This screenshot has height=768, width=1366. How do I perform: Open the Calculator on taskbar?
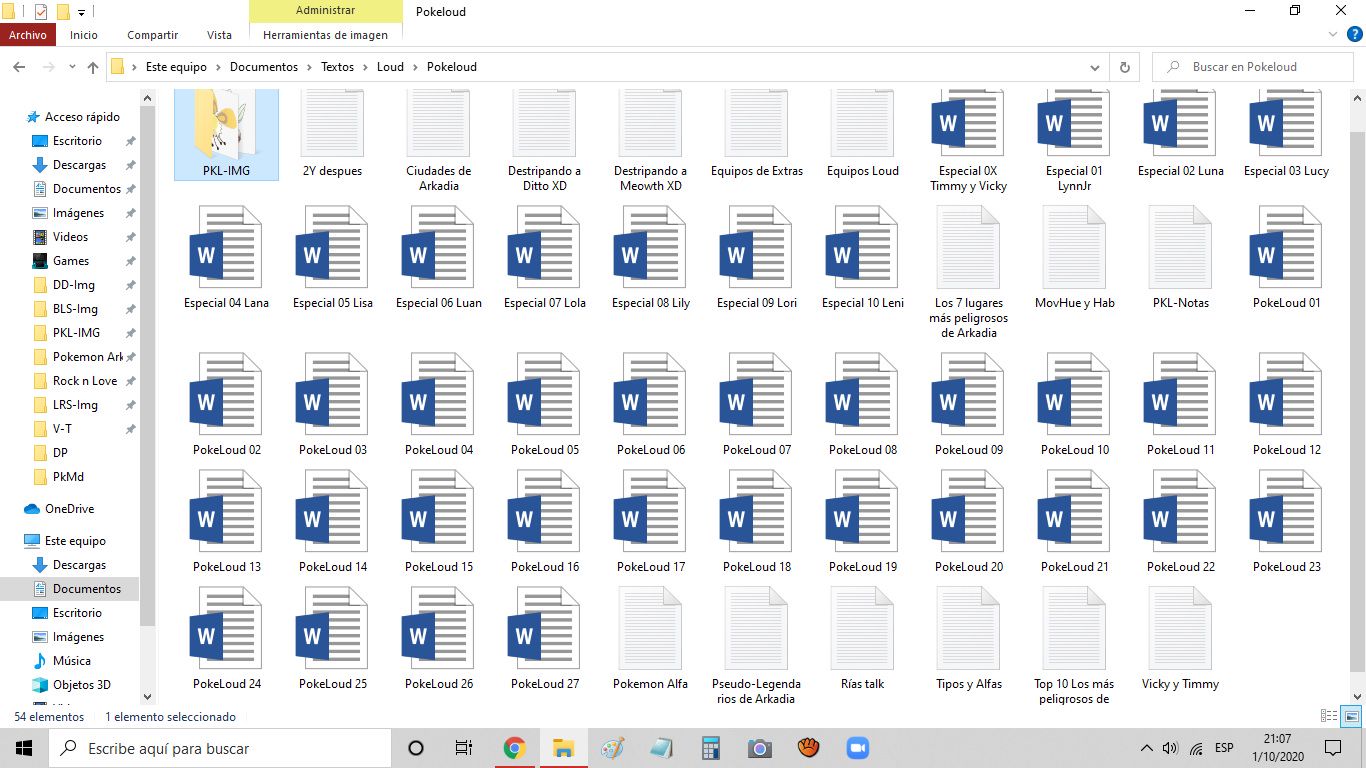click(711, 748)
